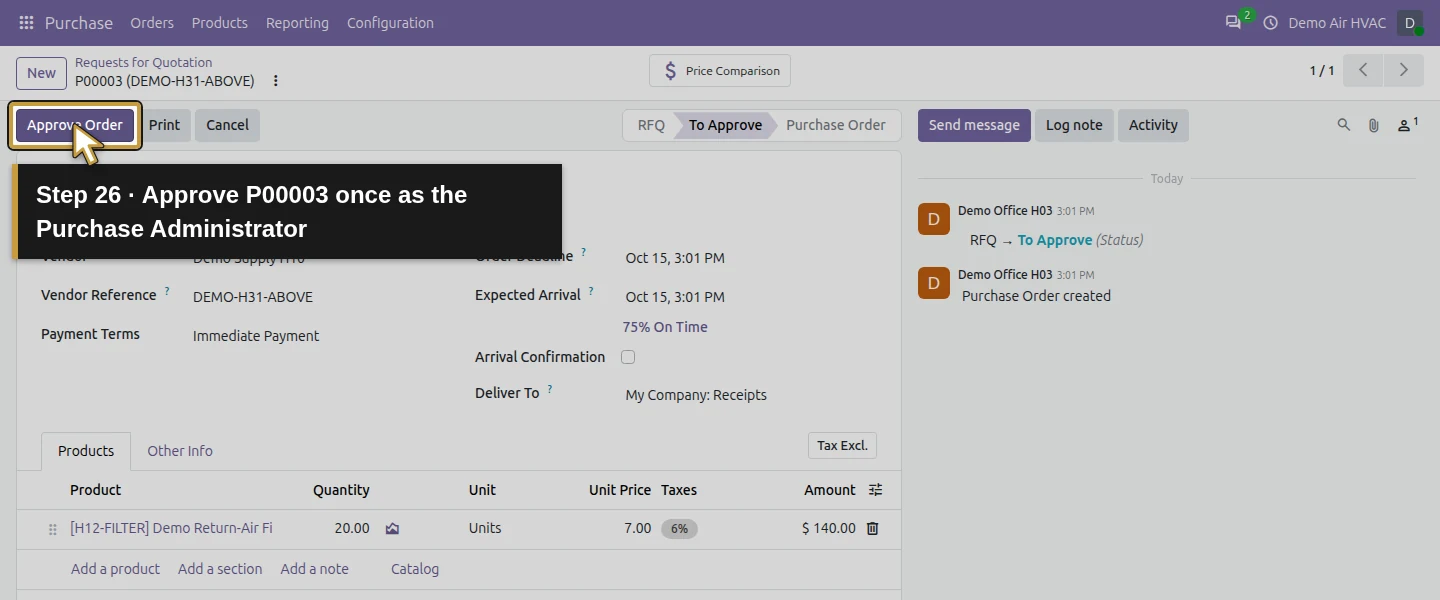
Task: Open the Orders menu
Action: (x=152, y=22)
